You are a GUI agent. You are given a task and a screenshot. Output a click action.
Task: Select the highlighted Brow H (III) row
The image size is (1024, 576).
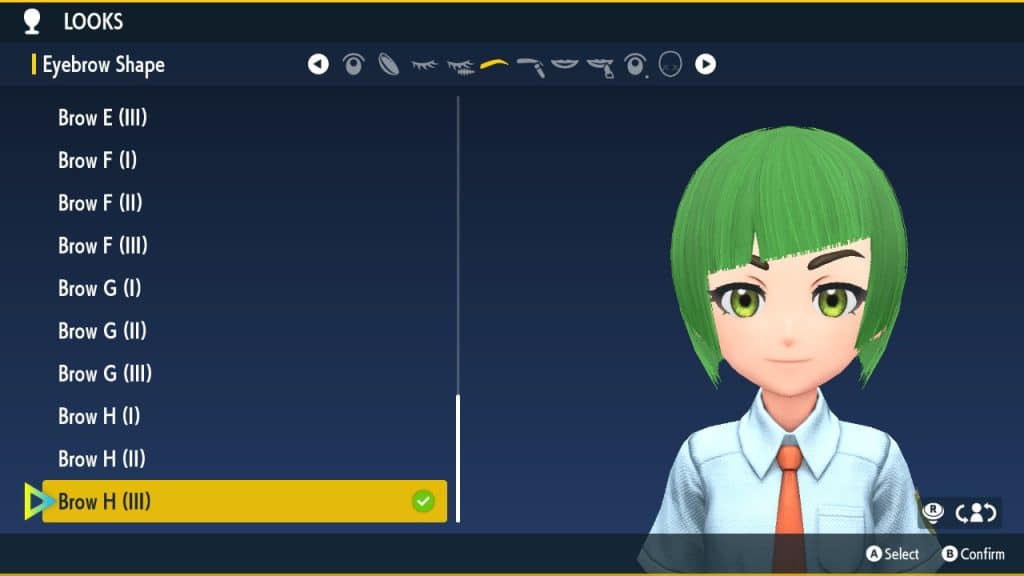click(x=244, y=502)
